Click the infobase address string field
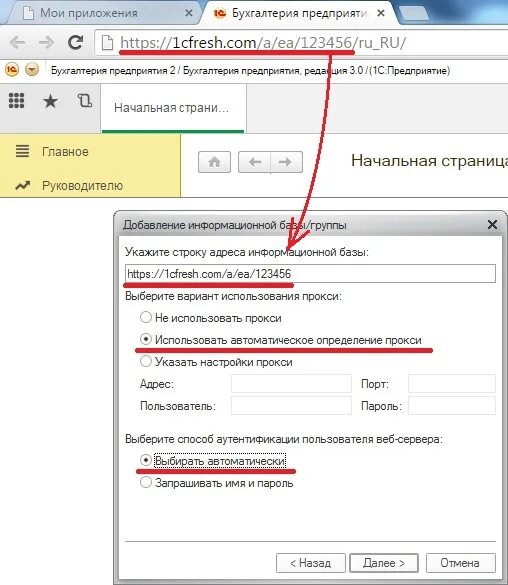This screenshot has width=508, height=585. click(x=310, y=274)
